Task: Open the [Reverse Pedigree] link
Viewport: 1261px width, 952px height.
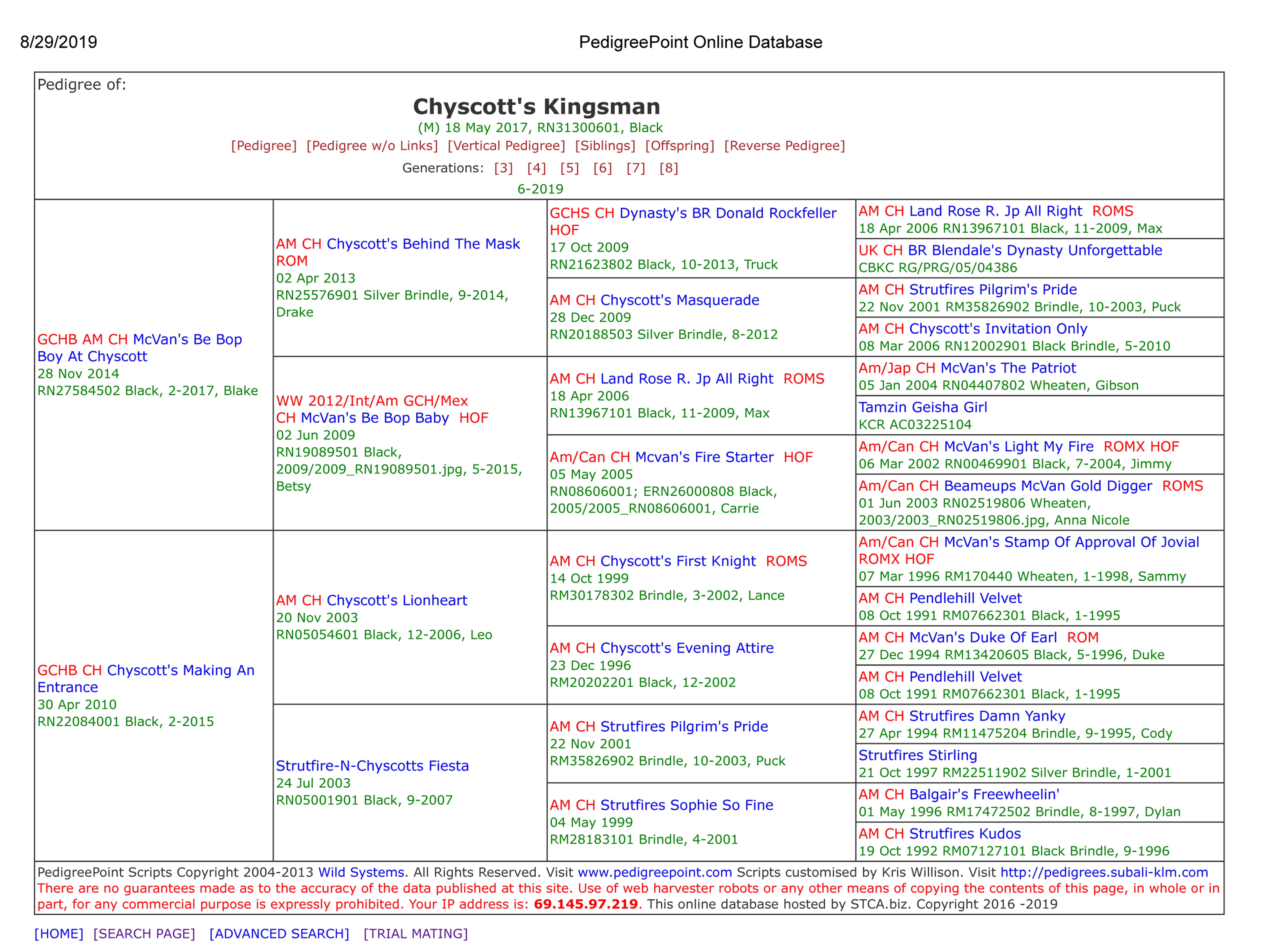Action: [784, 146]
